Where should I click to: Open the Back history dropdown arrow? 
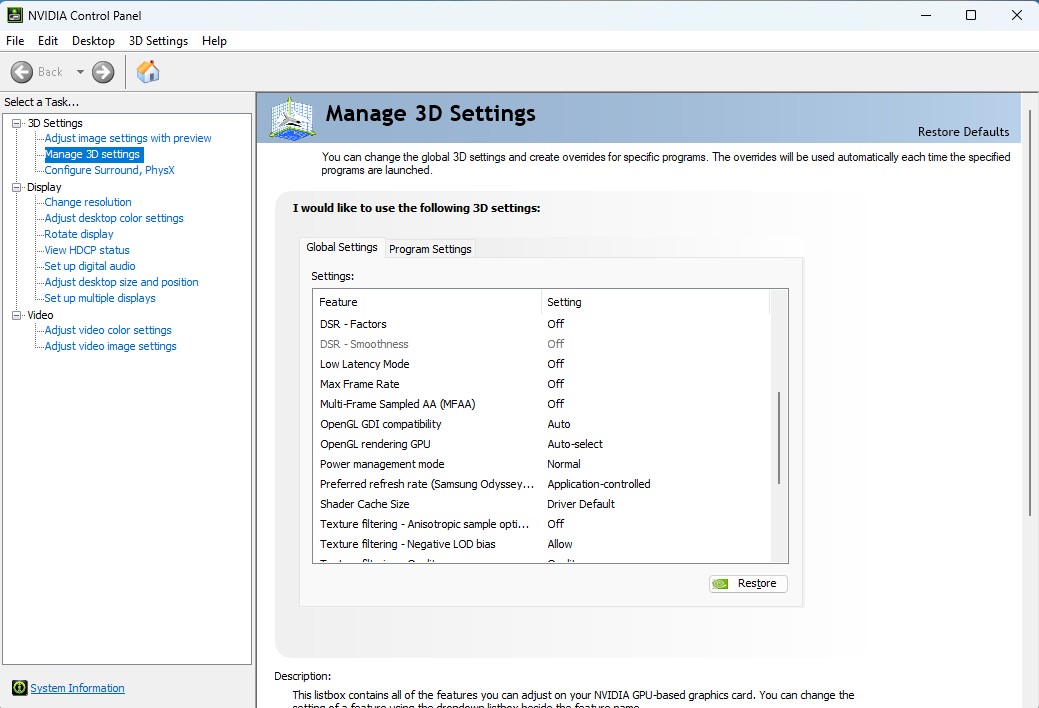tap(80, 72)
